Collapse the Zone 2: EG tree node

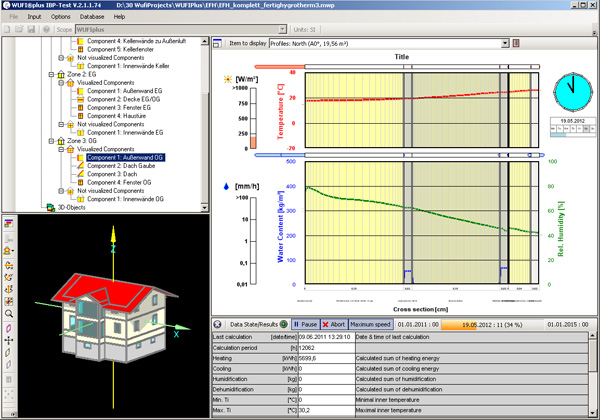(x=49, y=74)
